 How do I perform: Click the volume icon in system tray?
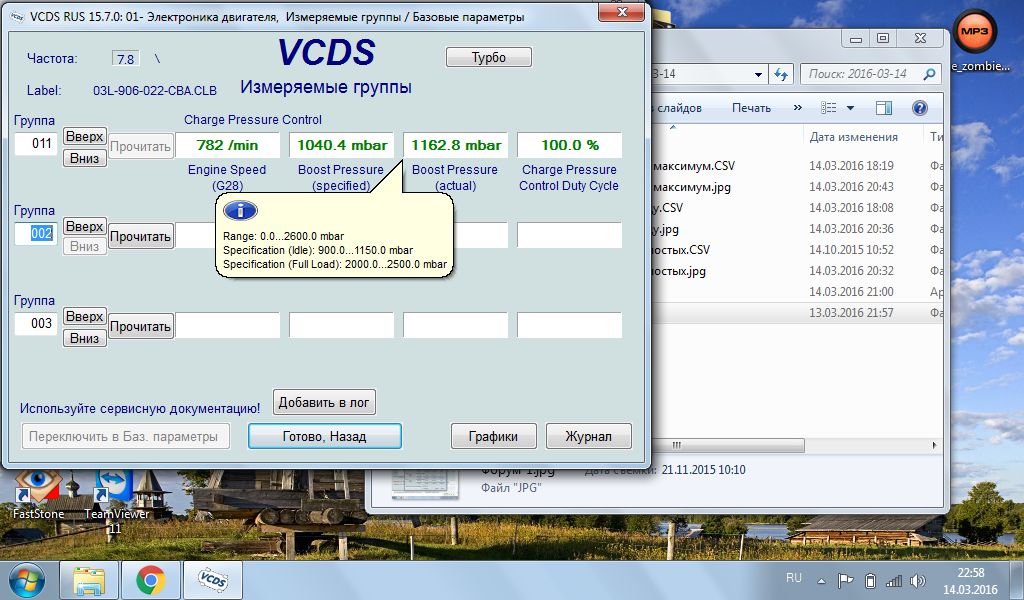coord(917,580)
